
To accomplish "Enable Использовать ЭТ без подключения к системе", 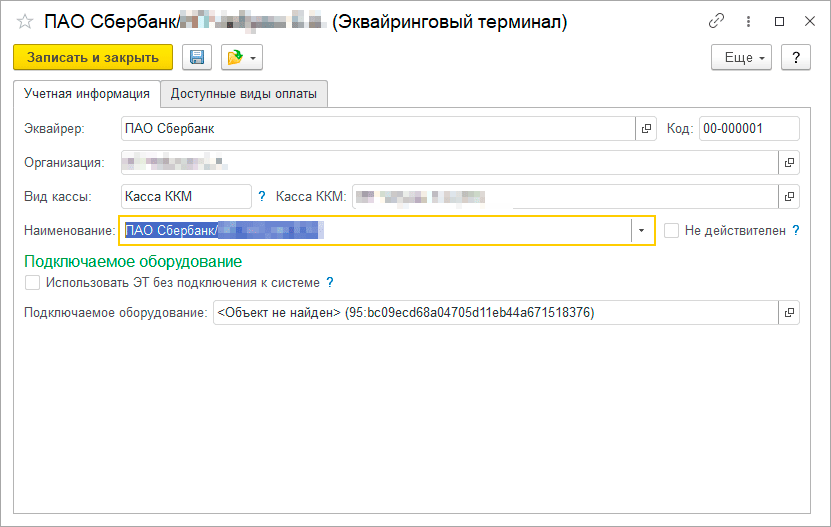I will [x=32, y=283].
